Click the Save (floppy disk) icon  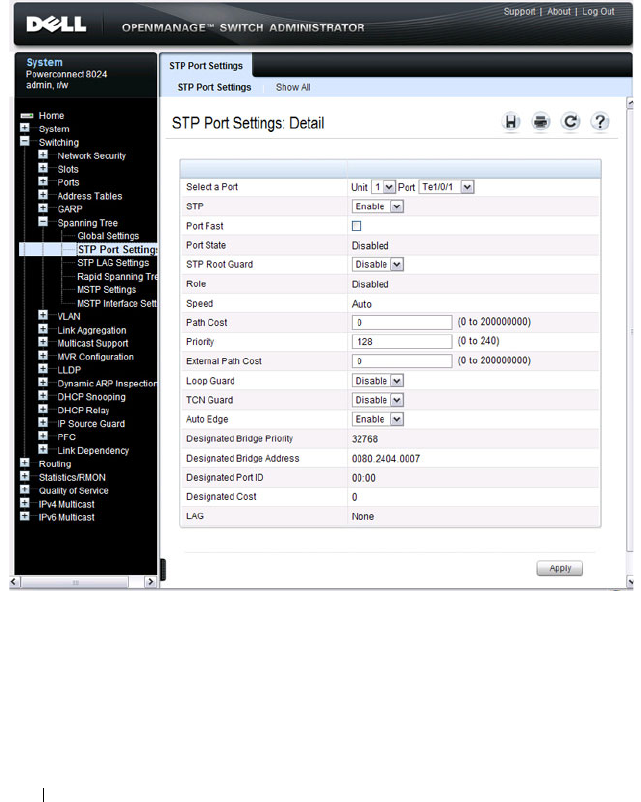click(x=511, y=122)
